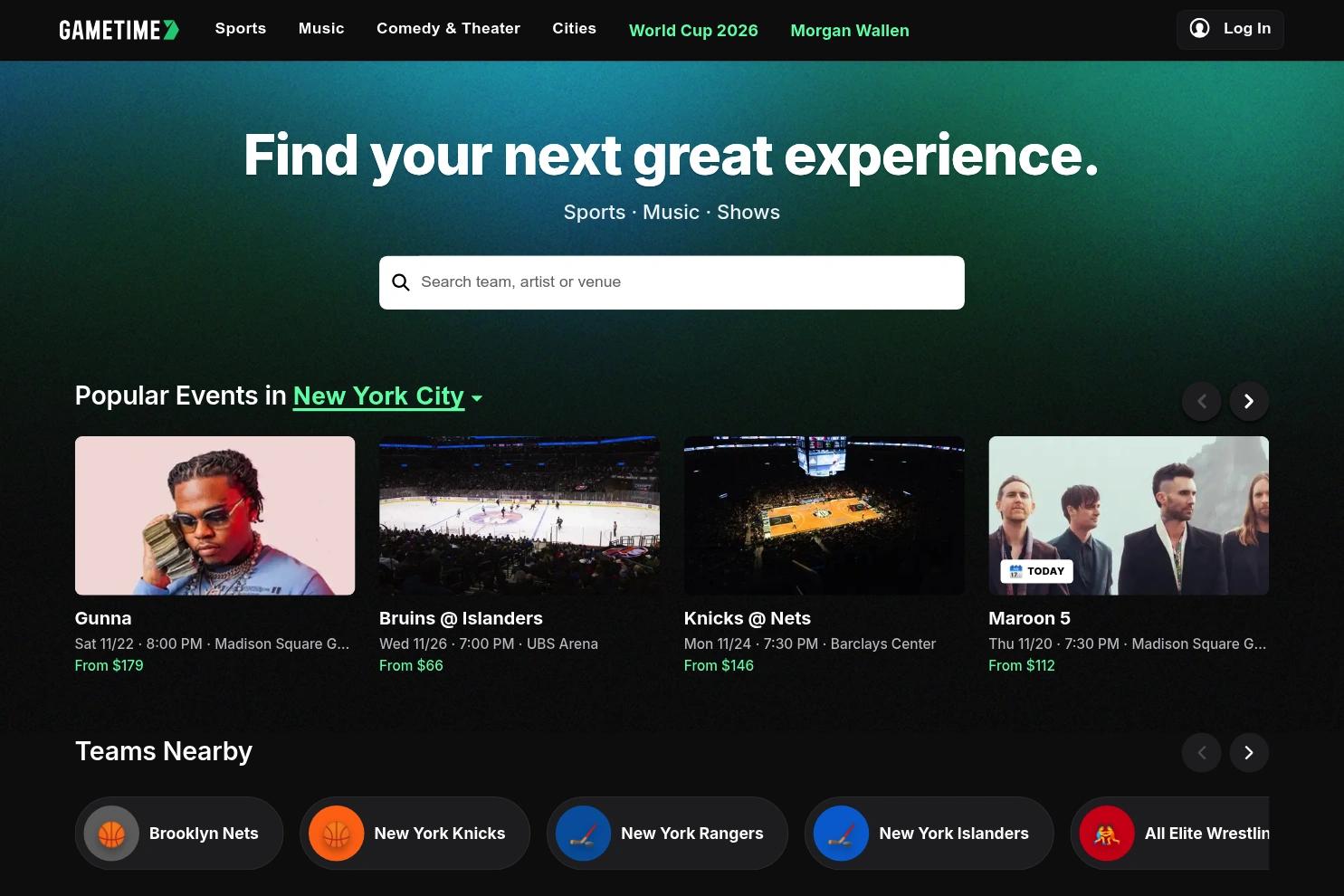Click the user profile icon in Log In

point(1199,29)
